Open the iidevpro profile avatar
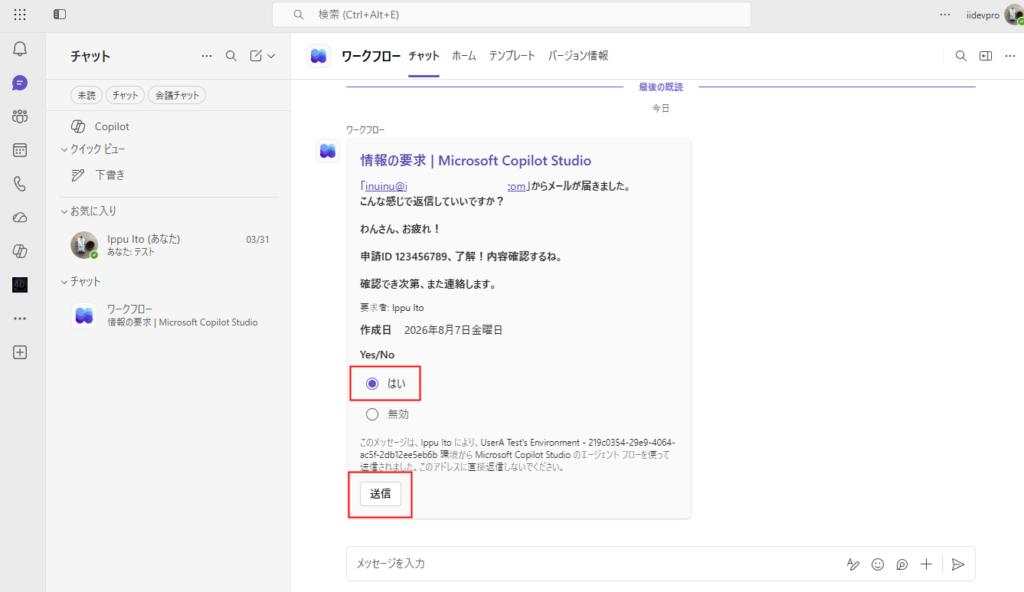The width and height of the screenshot is (1024, 592). (x=1014, y=14)
